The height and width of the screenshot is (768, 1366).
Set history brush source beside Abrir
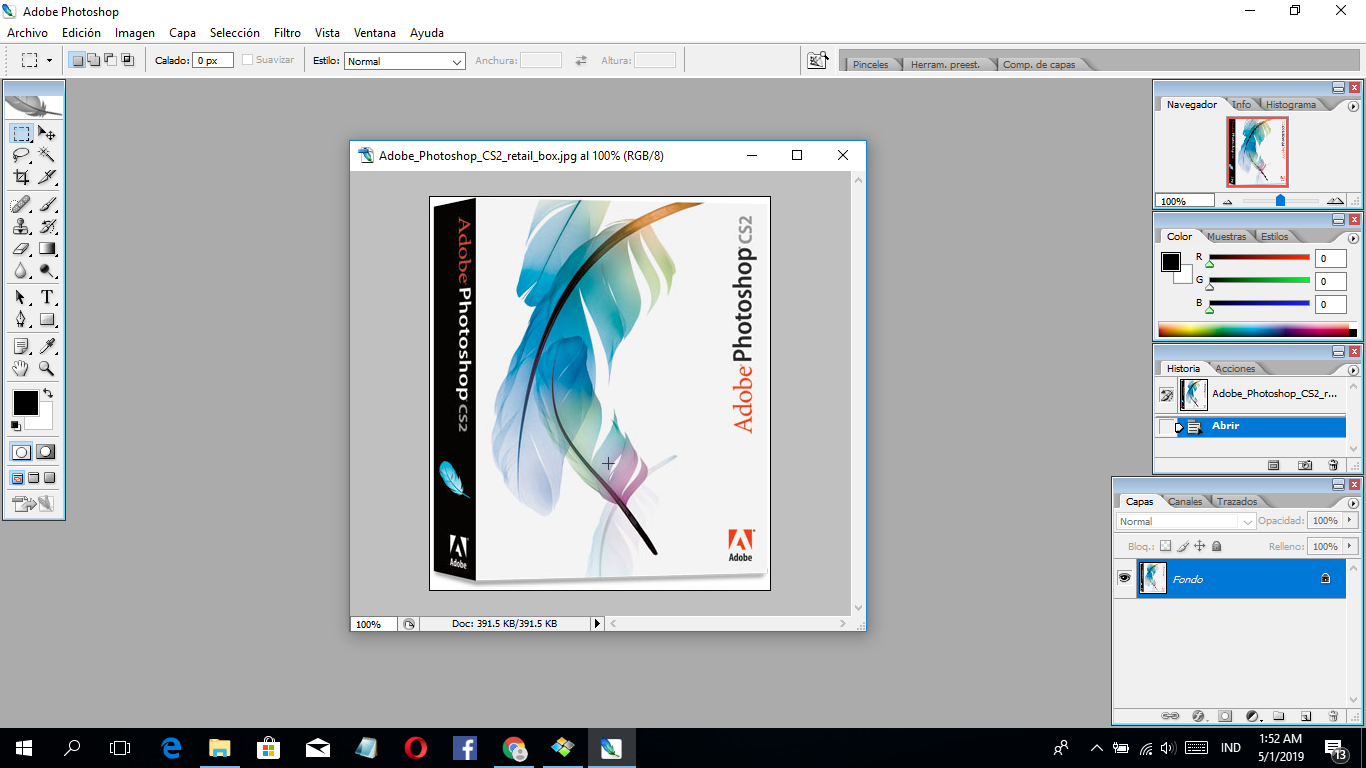click(1166, 427)
